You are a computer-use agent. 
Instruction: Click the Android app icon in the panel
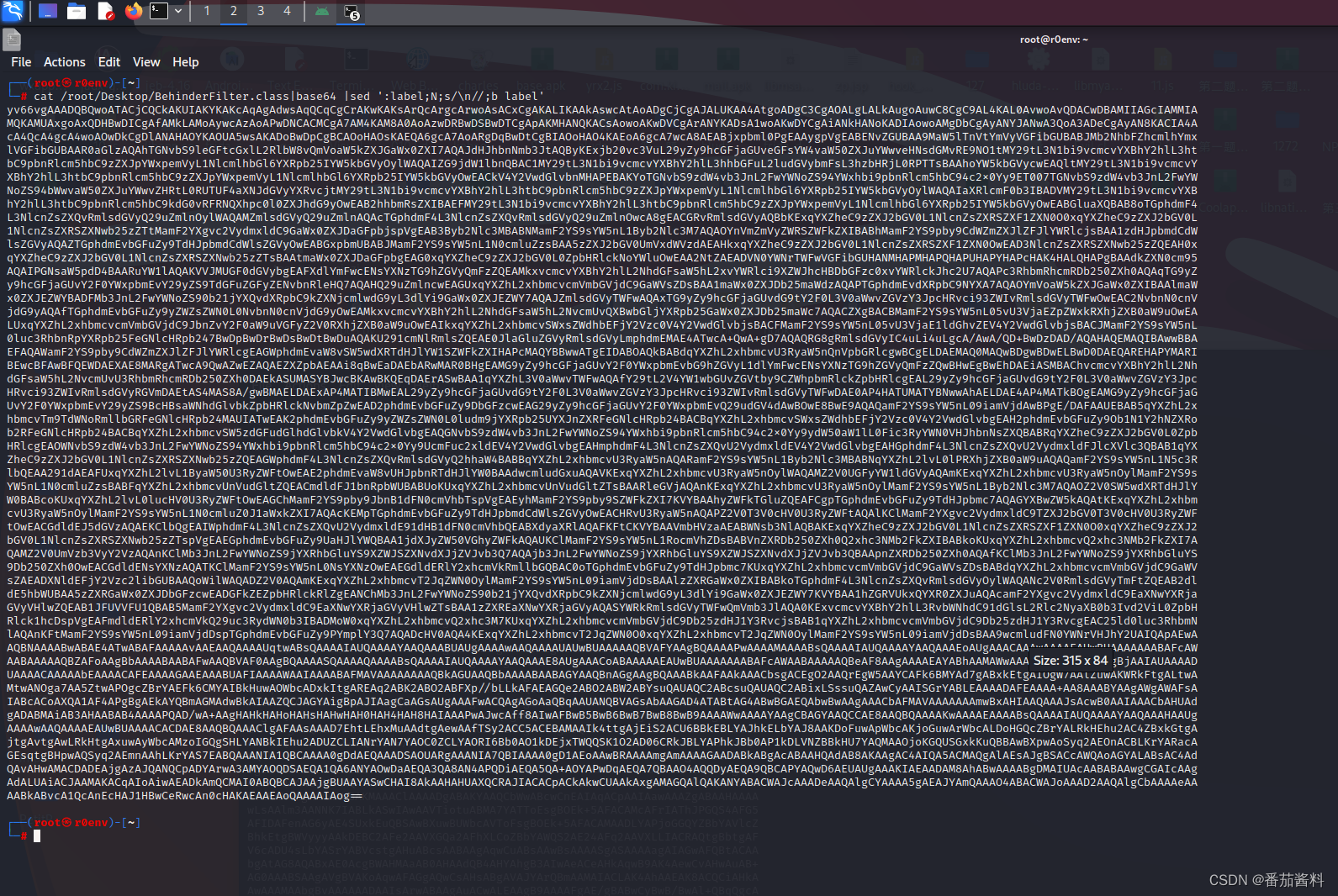tap(322, 11)
